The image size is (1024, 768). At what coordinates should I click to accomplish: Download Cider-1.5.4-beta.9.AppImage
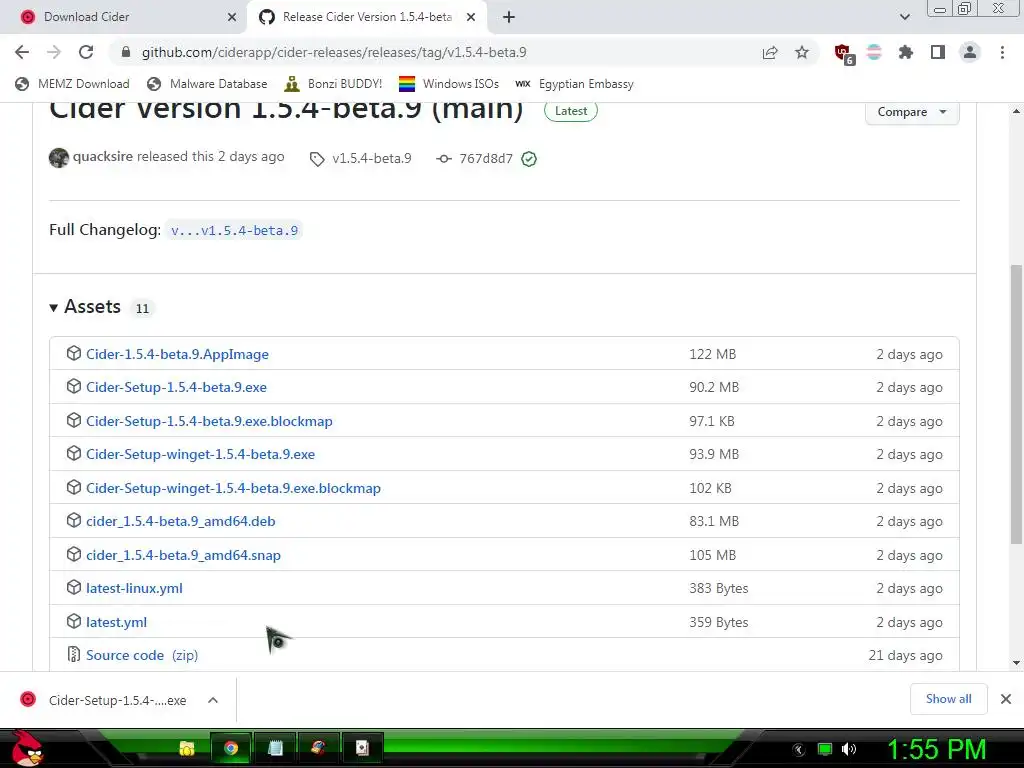pyautogui.click(x=178, y=354)
